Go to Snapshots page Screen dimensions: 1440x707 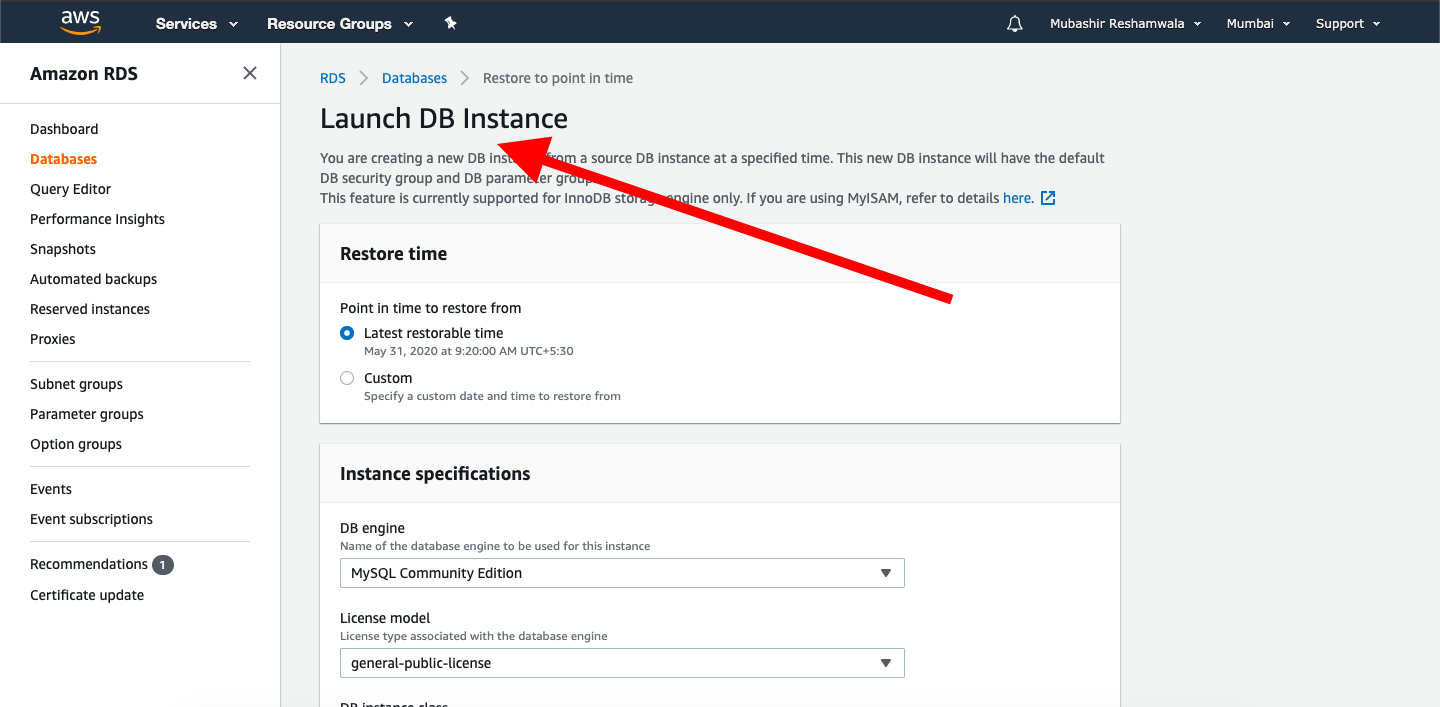click(x=63, y=249)
